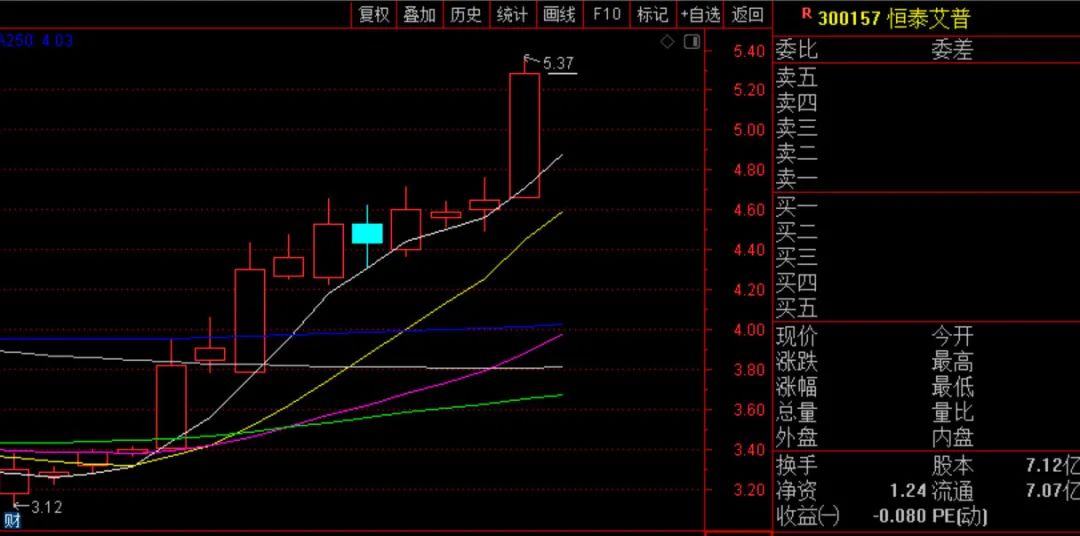Click the 5.37 high price label
The height and width of the screenshot is (536, 1080).
click(x=558, y=64)
